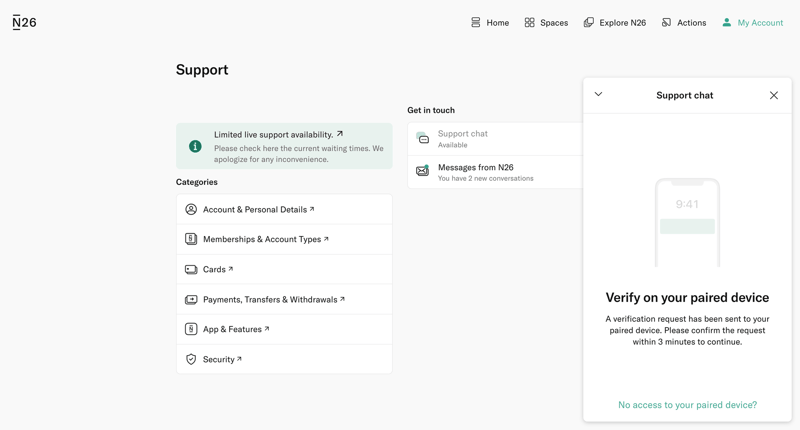Click the Security shield icon

click(x=191, y=359)
